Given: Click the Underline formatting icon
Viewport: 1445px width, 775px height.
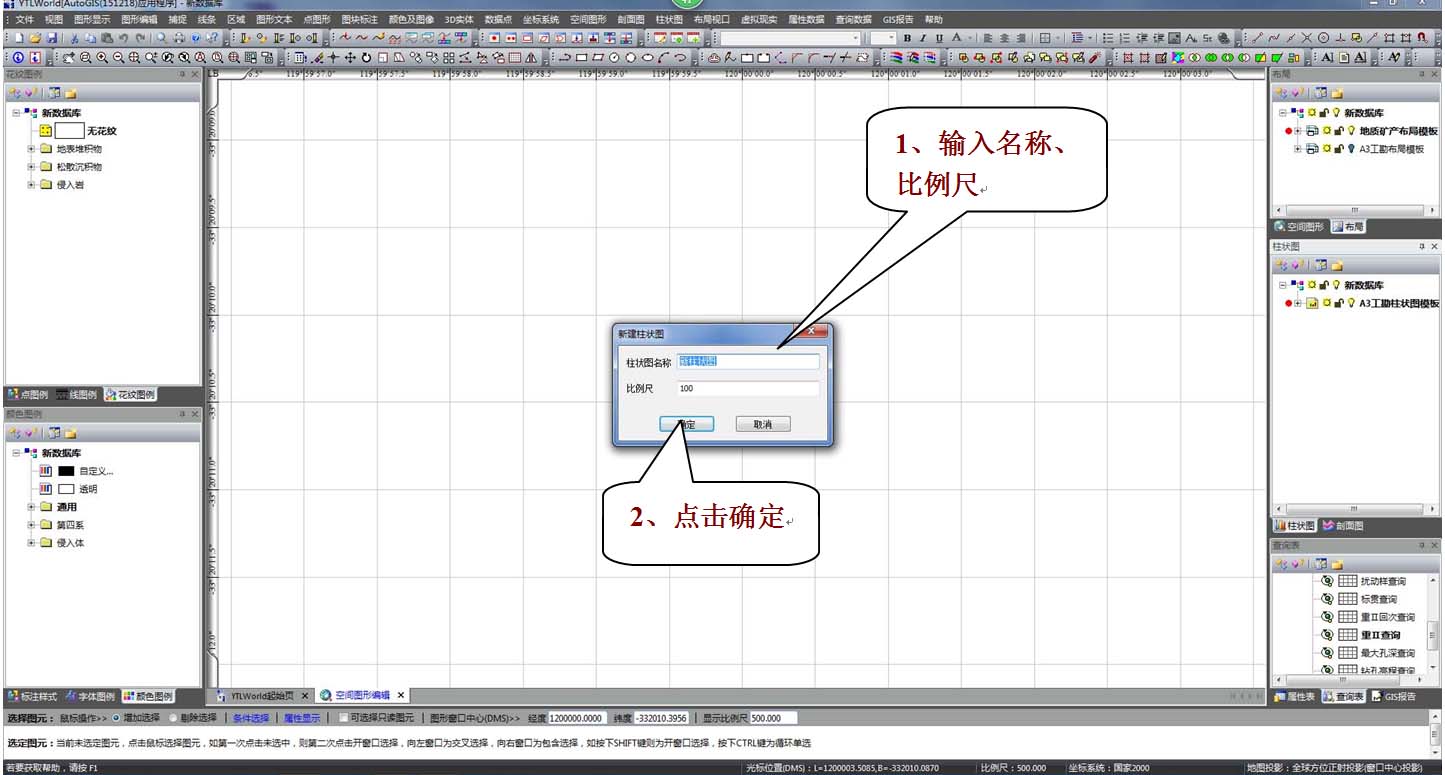Looking at the screenshot, I should tap(939, 38).
